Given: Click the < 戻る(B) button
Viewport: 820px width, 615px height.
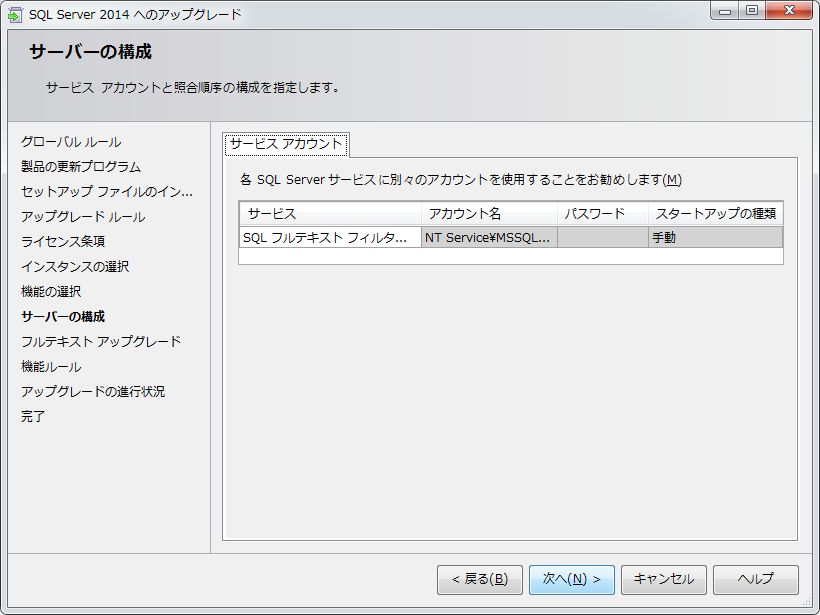Looking at the screenshot, I should point(479,579).
